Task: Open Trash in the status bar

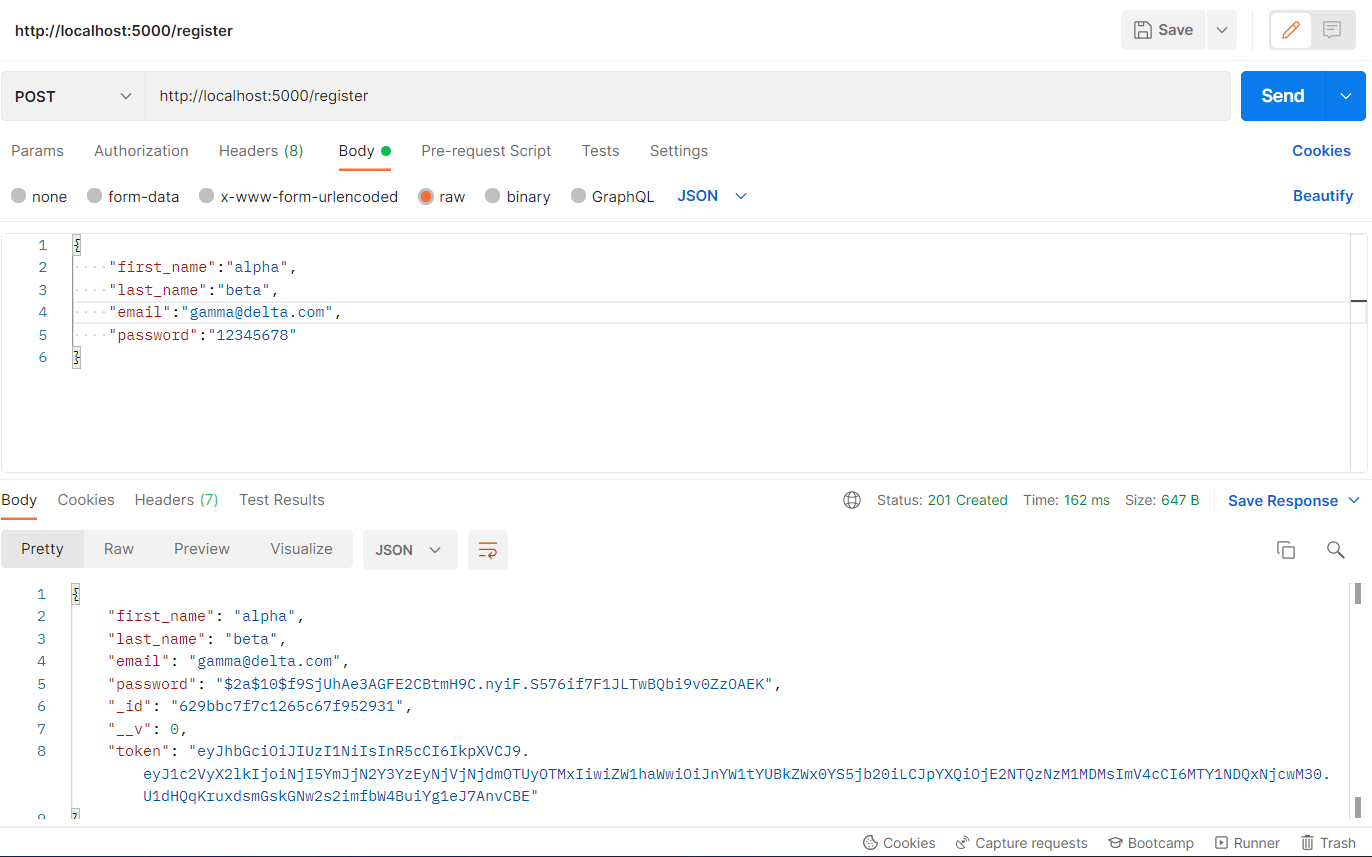Action: [x=1328, y=843]
